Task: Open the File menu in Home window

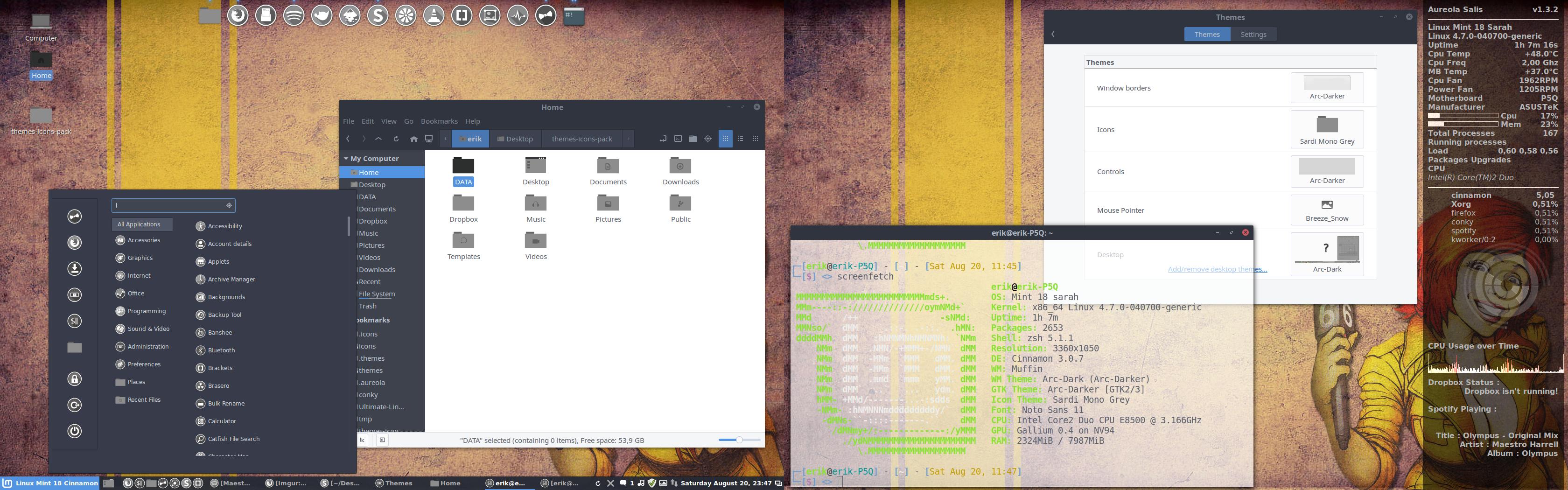Action: tap(349, 121)
